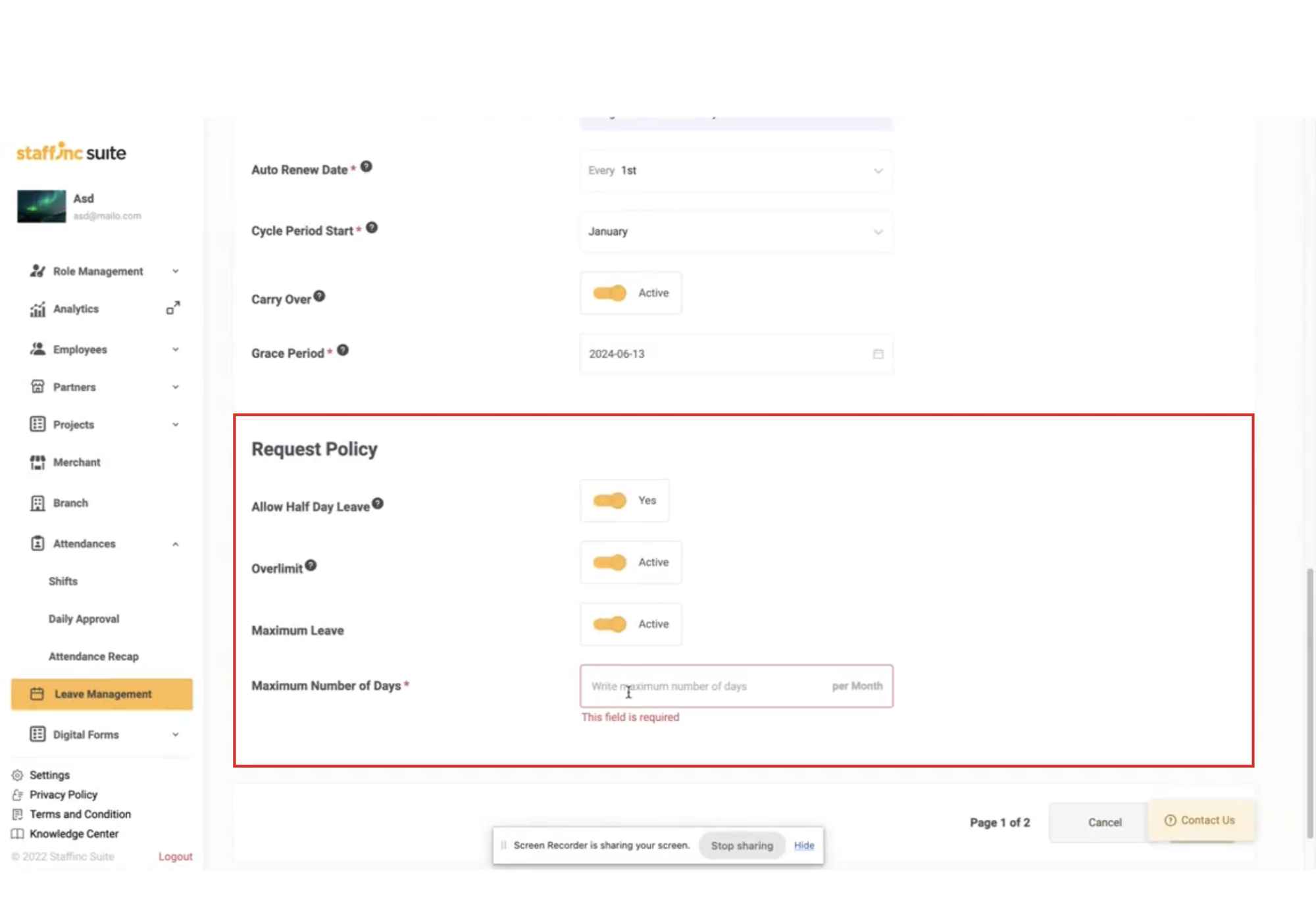Click the Analytics external link icon
This screenshot has width=1316, height=919.
coord(173,308)
